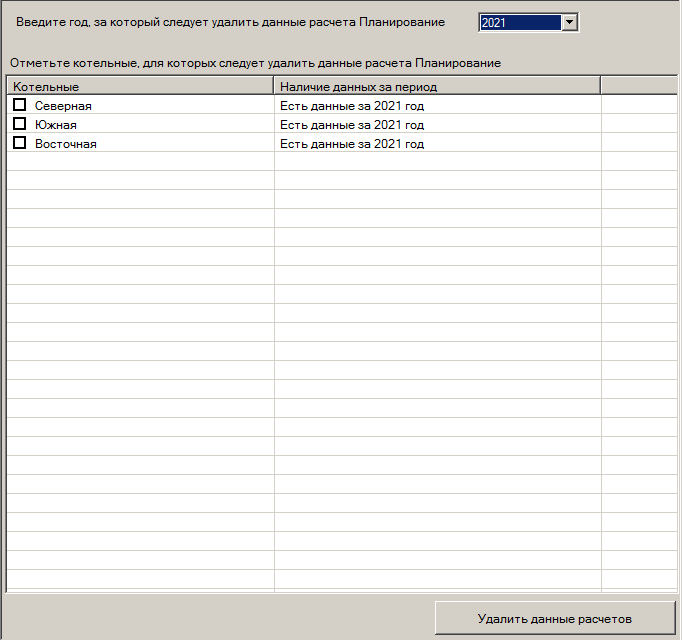Select the Северная row name
Screen dimensions: 682x640
point(63,106)
